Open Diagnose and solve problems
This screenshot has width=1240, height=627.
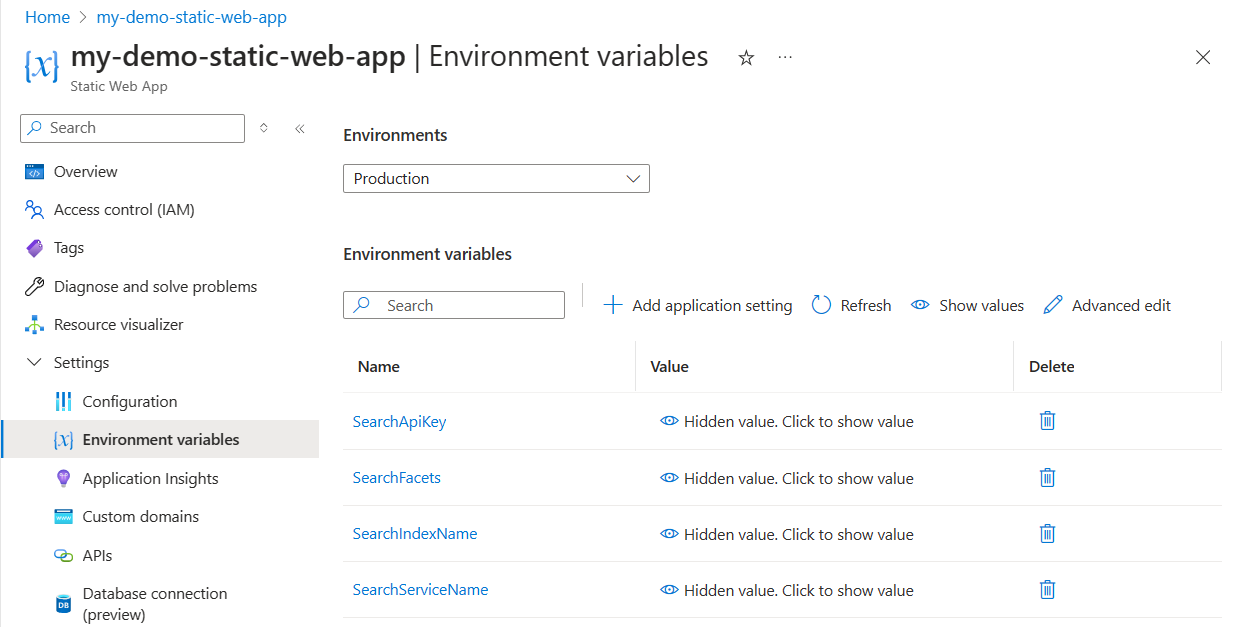click(152, 286)
